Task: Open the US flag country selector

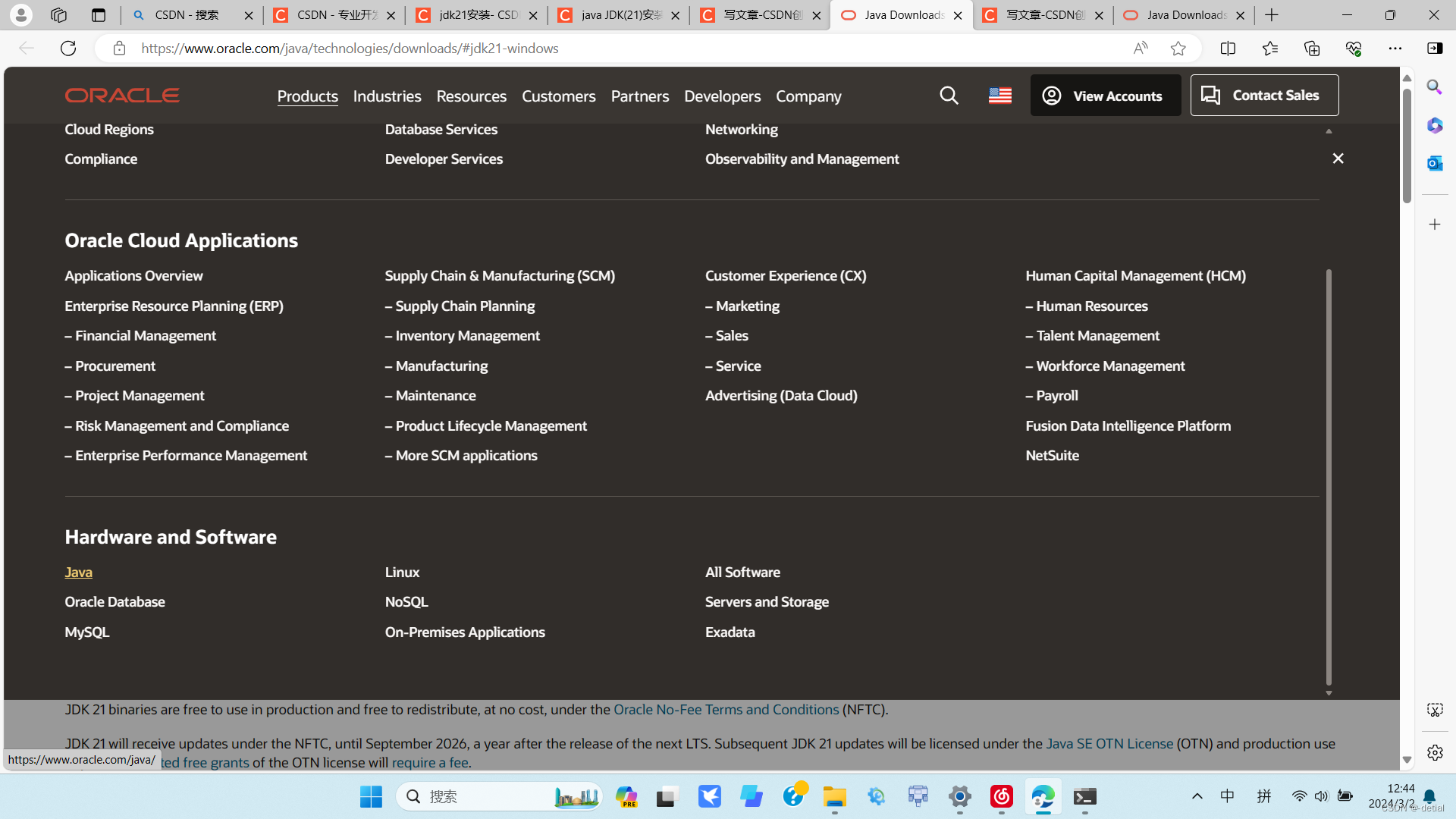Action: point(999,96)
